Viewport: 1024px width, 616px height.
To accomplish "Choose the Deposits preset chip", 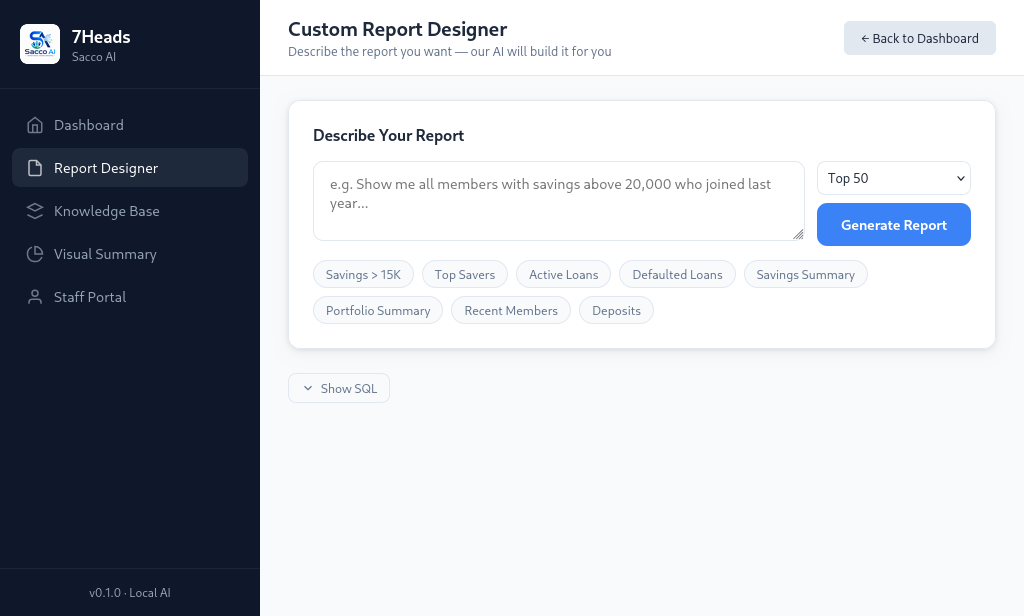I will (x=616, y=310).
